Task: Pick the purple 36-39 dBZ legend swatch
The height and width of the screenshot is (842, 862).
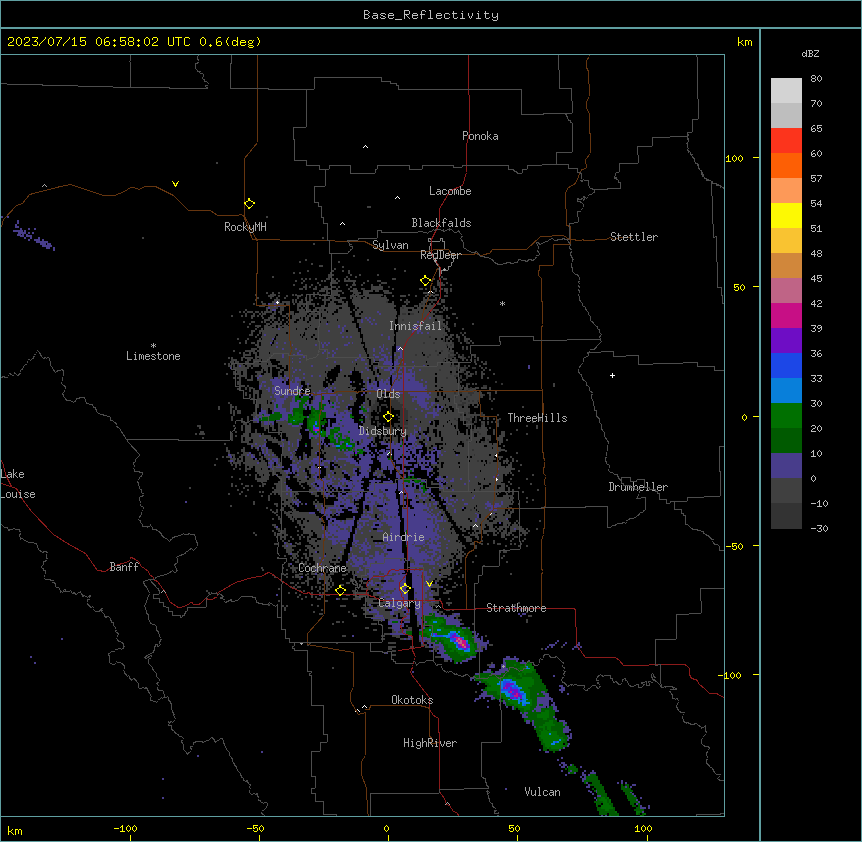Action: tap(786, 341)
